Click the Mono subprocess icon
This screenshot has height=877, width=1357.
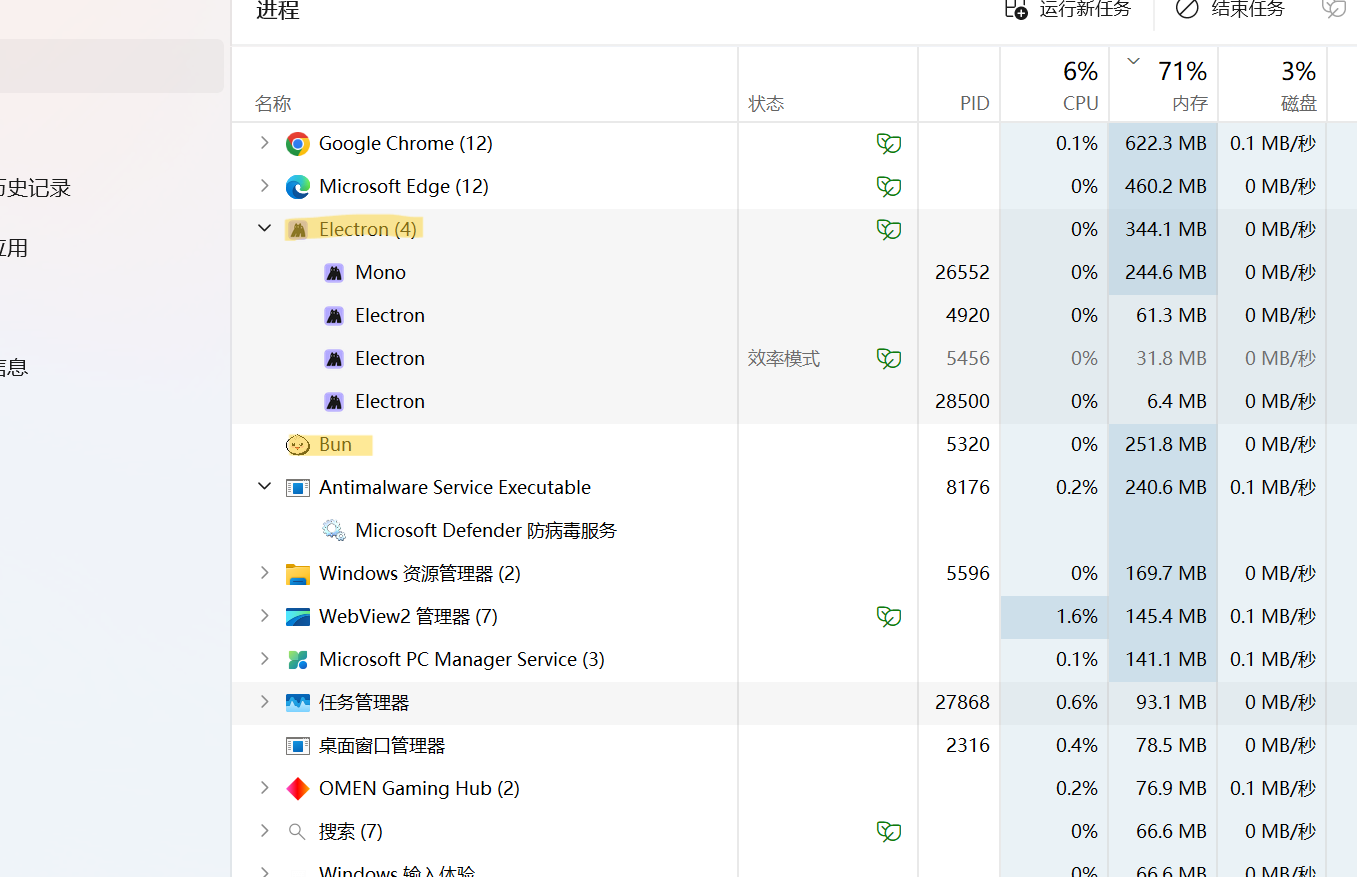(334, 273)
